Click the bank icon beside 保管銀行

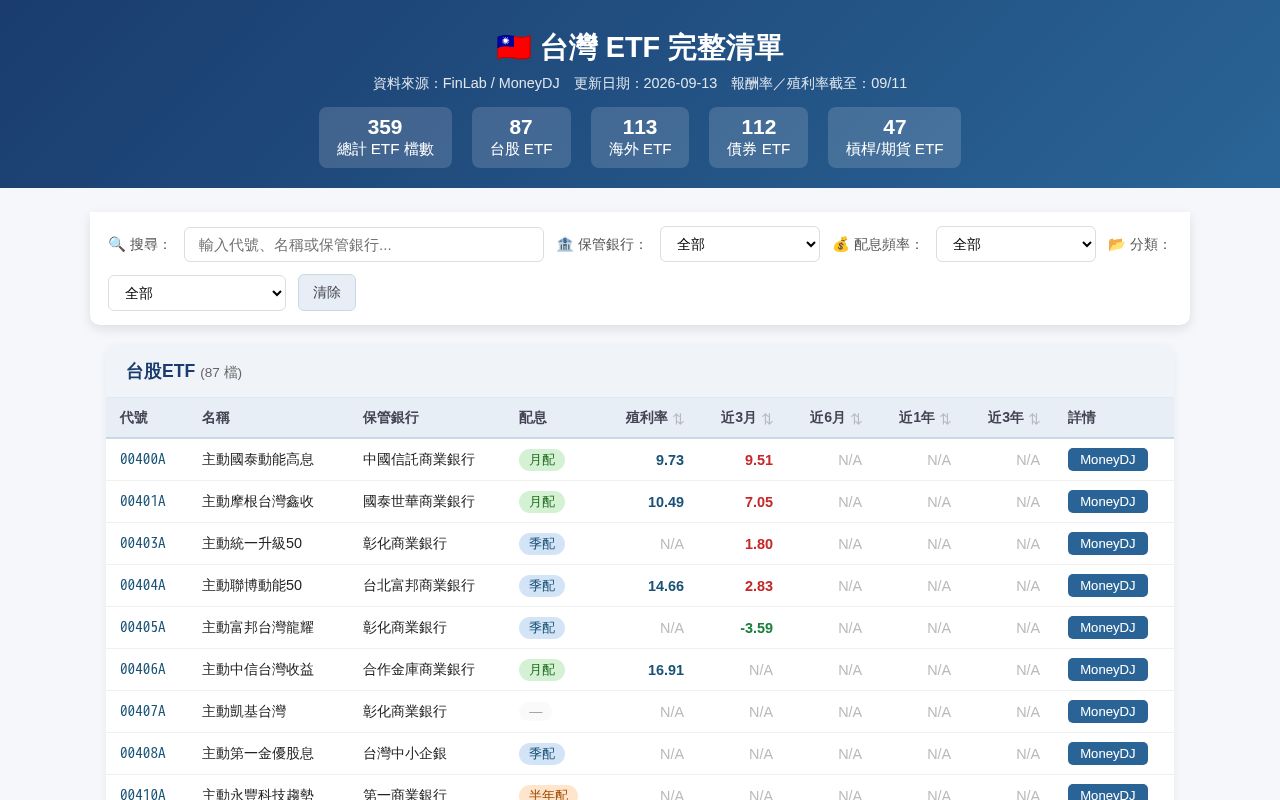(565, 244)
